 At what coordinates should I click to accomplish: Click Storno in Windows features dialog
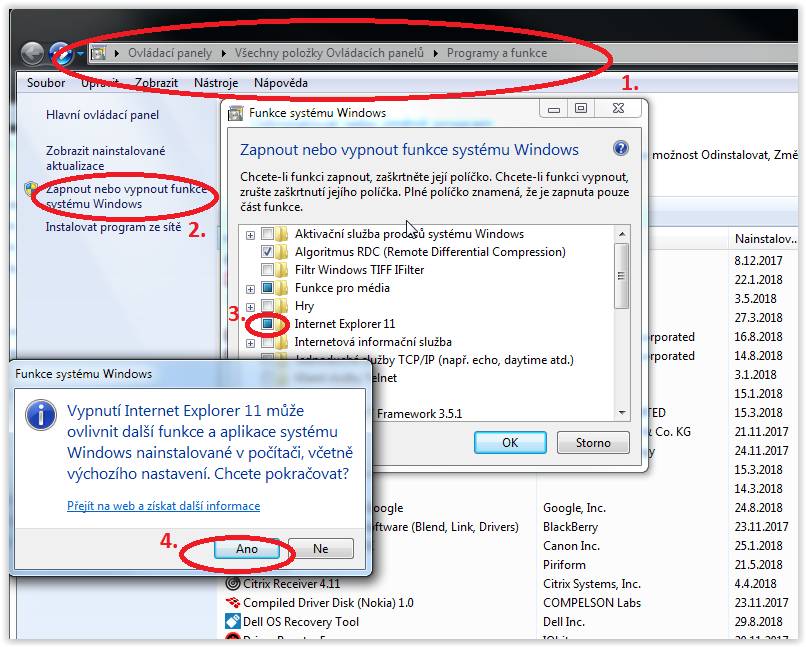pos(593,442)
